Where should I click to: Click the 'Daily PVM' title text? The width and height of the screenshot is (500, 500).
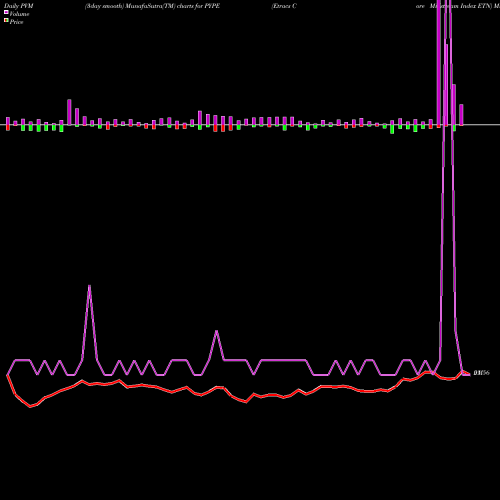19,6
